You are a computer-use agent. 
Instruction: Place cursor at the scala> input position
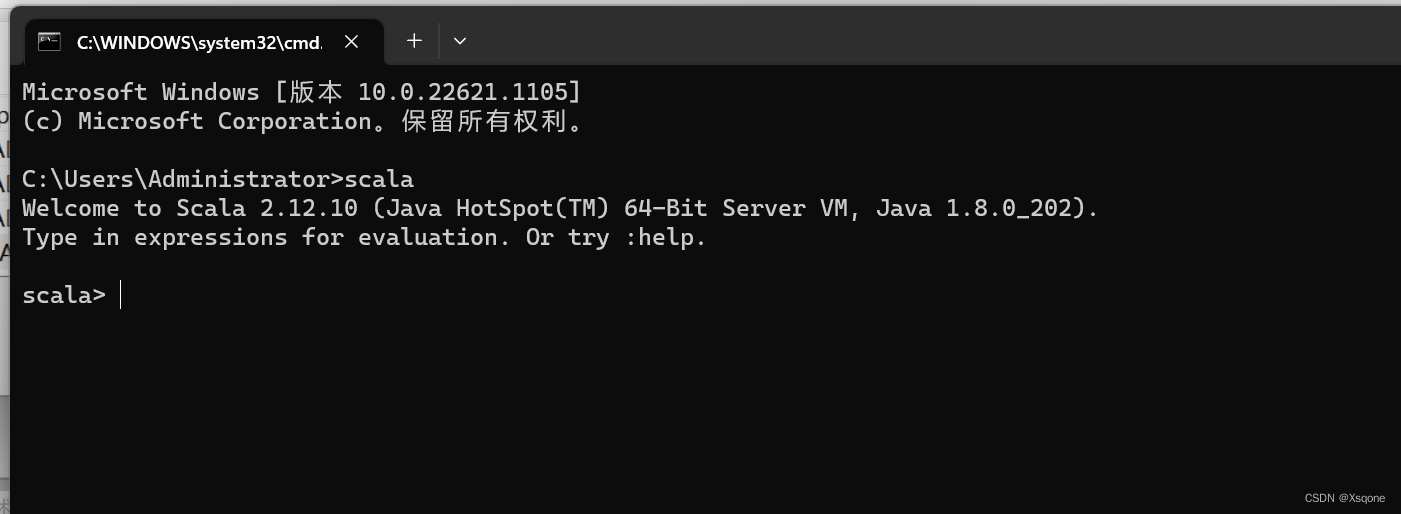coord(121,296)
